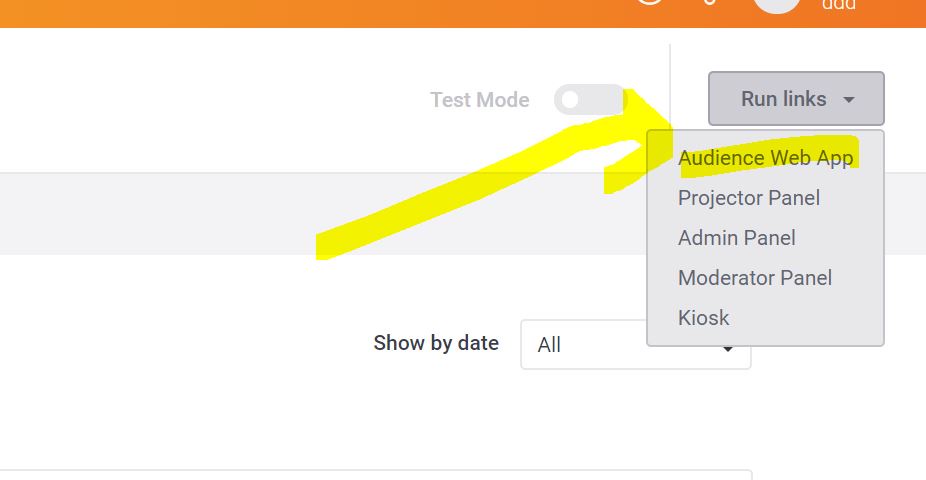Click the orange header bar background

click(x=300, y=12)
